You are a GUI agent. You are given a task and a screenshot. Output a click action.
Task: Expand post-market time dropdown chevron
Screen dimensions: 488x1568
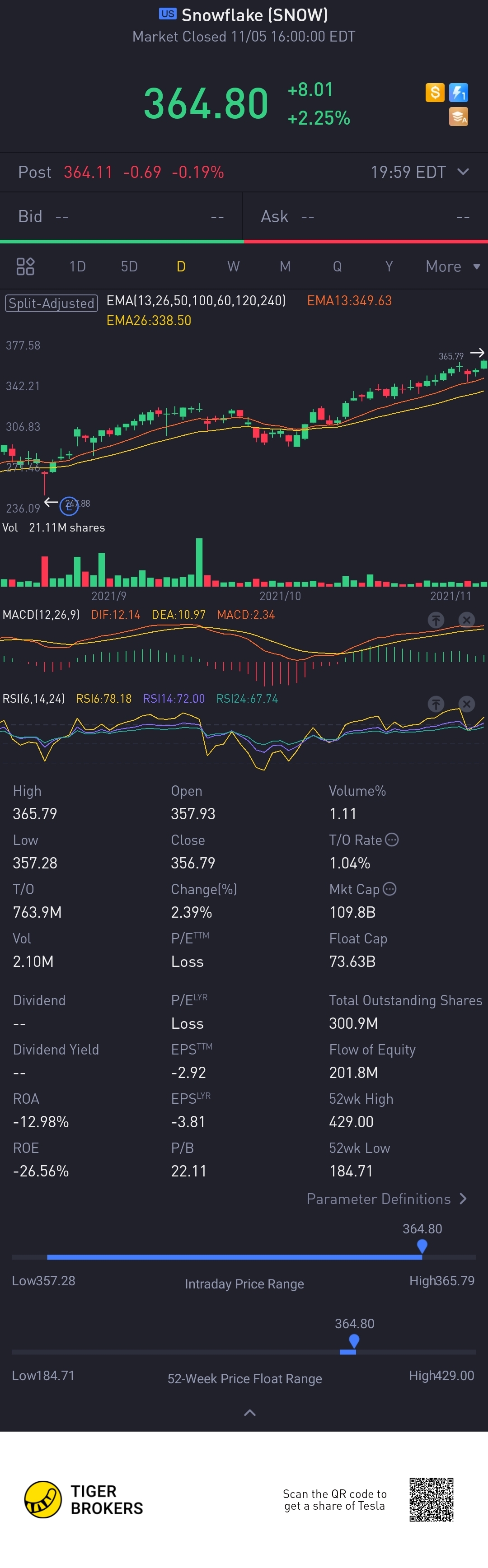tap(463, 172)
